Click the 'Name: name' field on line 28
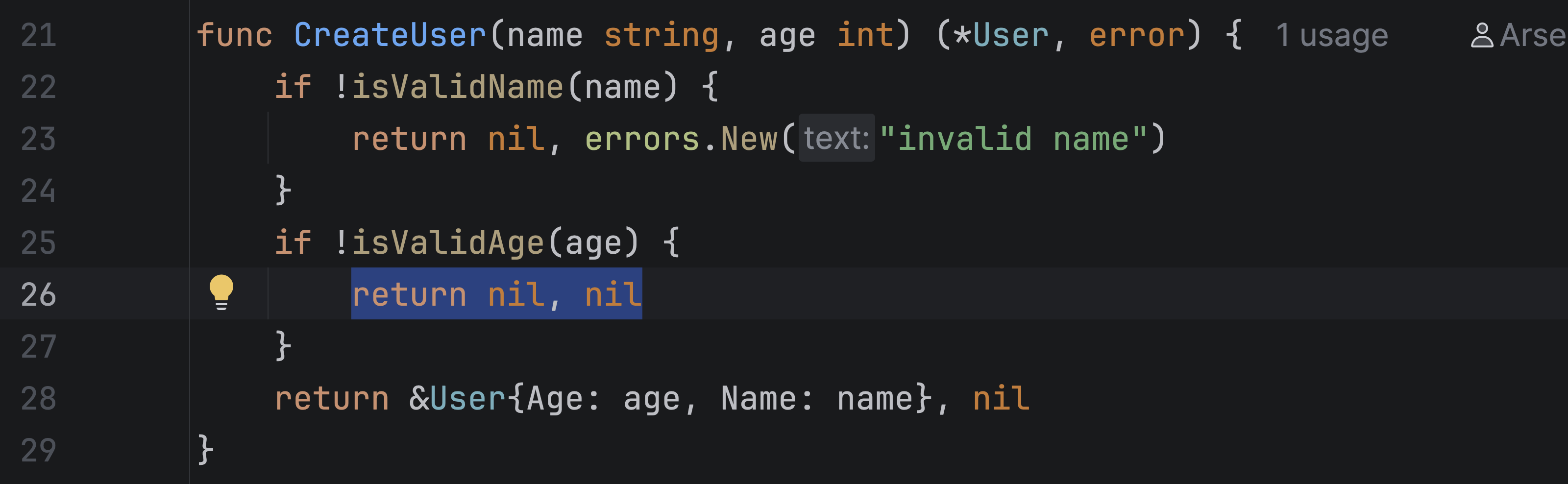The width and height of the screenshot is (1568, 484). [x=817, y=398]
